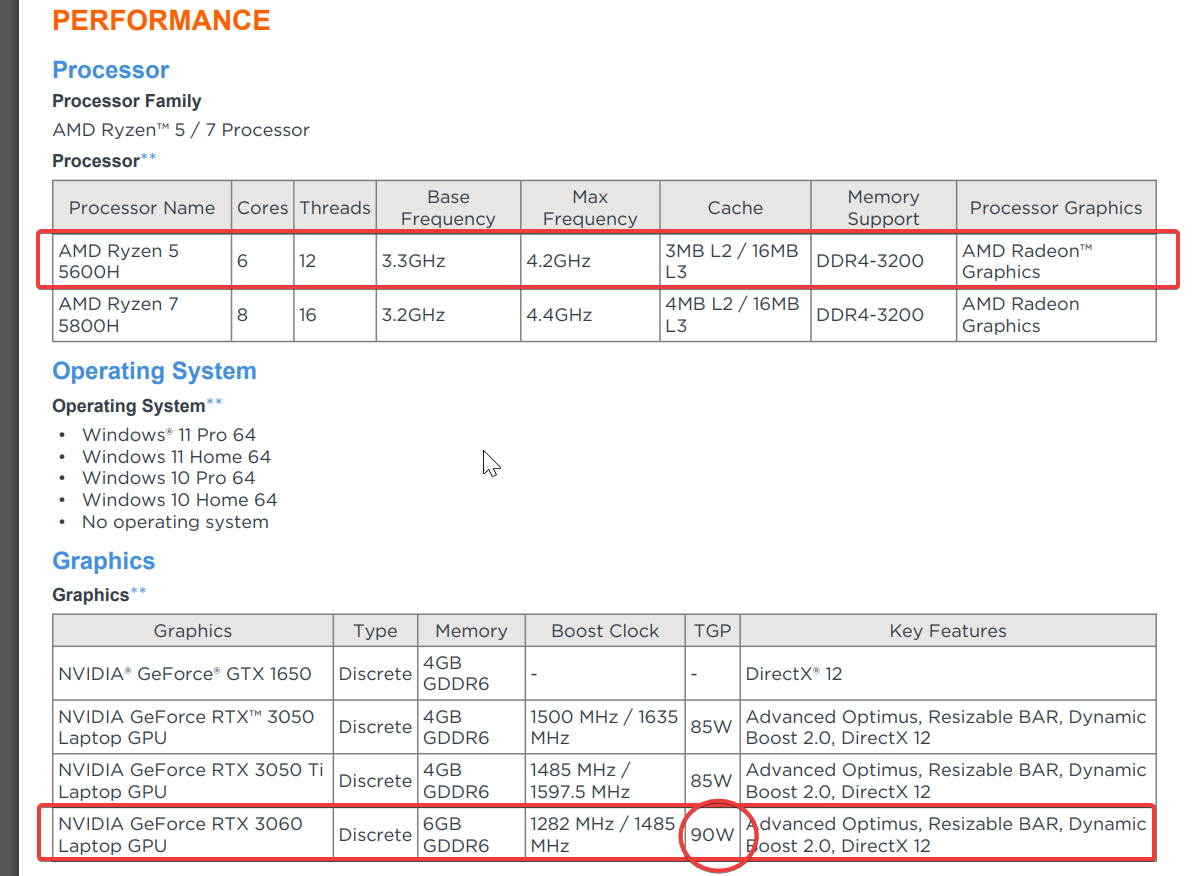Image resolution: width=1203 pixels, height=876 pixels.
Task: Click the 1500 MHz / 1635 MHz boost clock cell
Action: click(604, 727)
